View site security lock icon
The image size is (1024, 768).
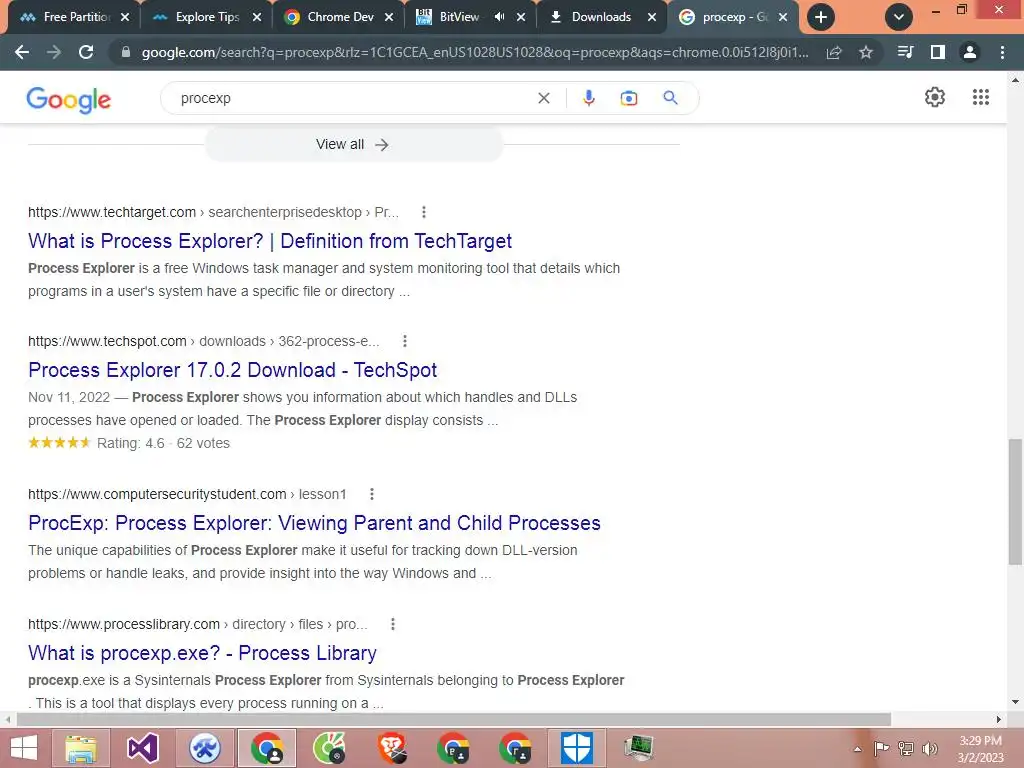(x=125, y=52)
